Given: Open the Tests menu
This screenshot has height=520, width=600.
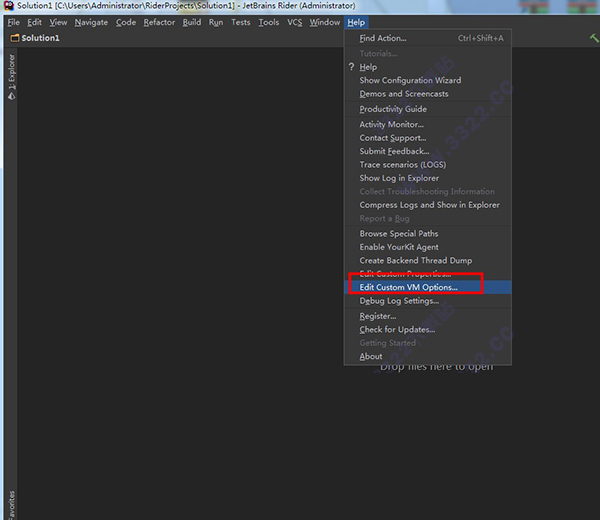Looking at the screenshot, I should pyautogui.click(x=241, y=23).
